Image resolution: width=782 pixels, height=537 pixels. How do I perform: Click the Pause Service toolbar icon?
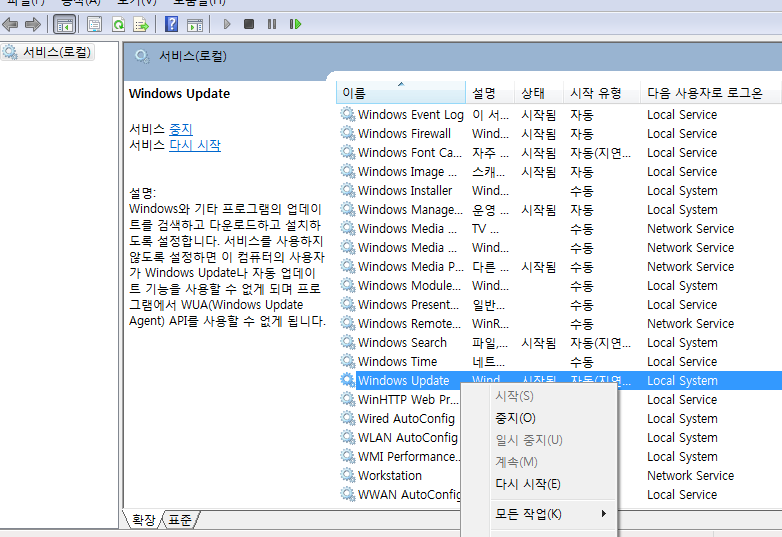pyautogui.click(x=272, y=24)
